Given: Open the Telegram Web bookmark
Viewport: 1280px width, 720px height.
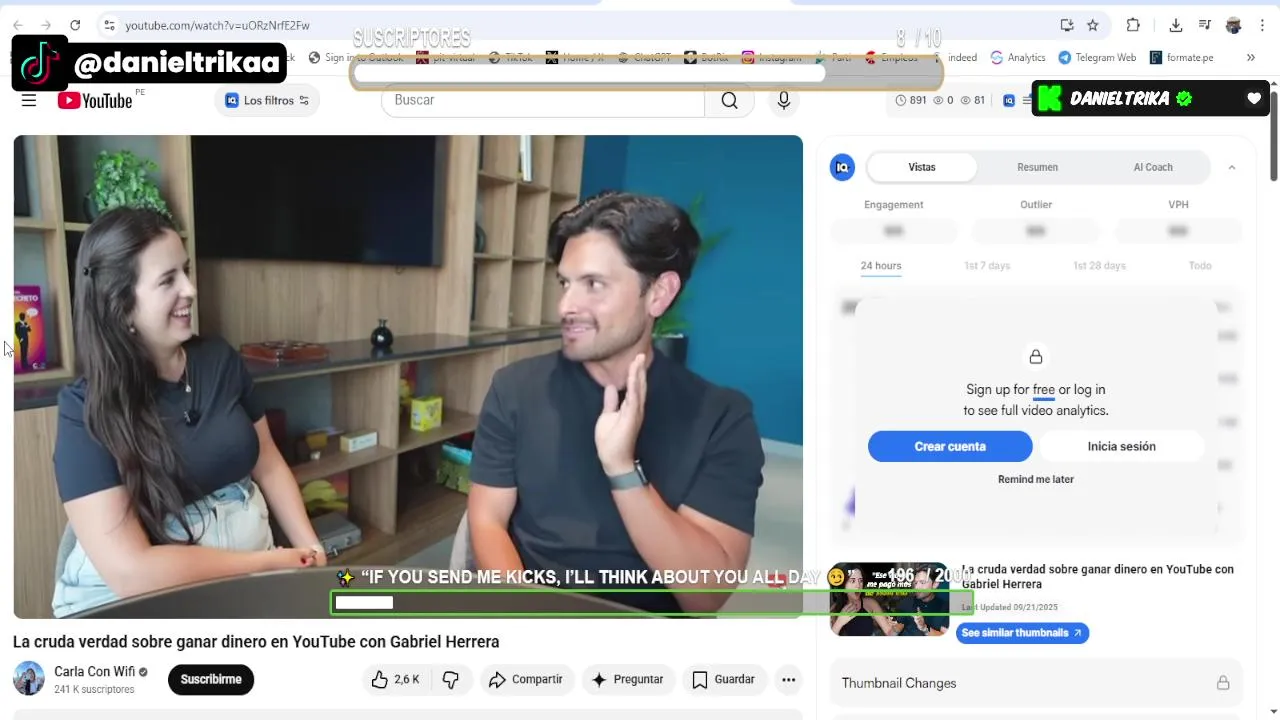Looking at the screenshot, I should click(x=1097, y=58).
